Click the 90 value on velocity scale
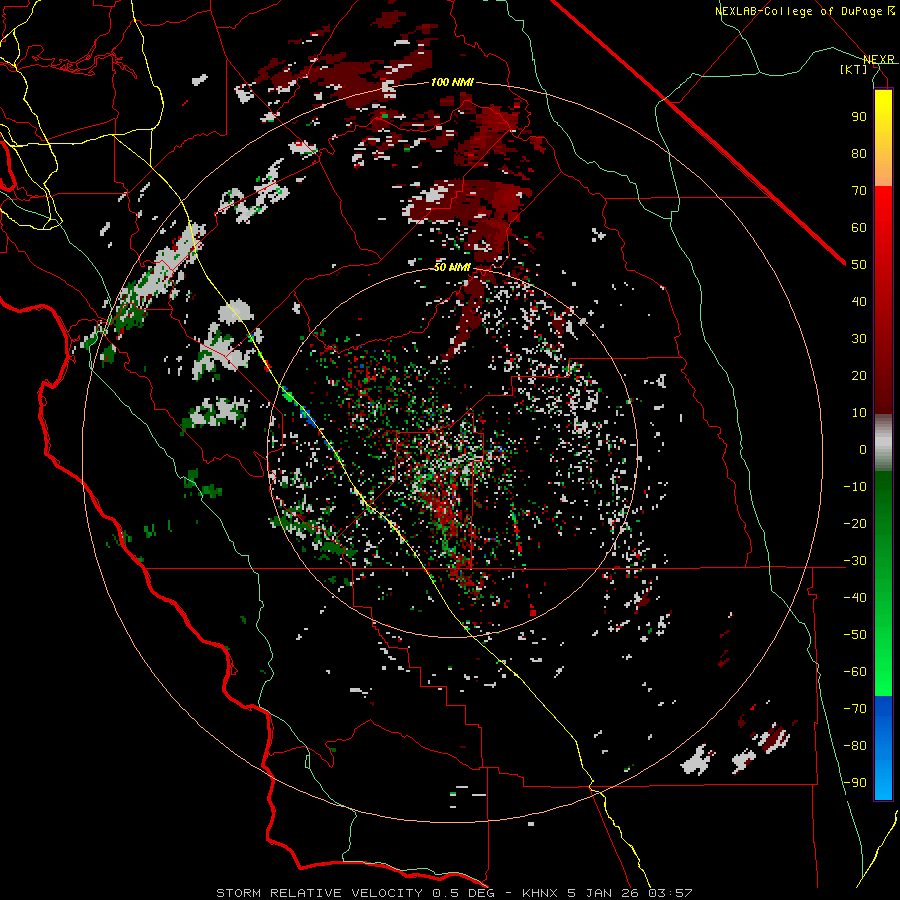Screen dimensions: 900x900 [859, 117]
